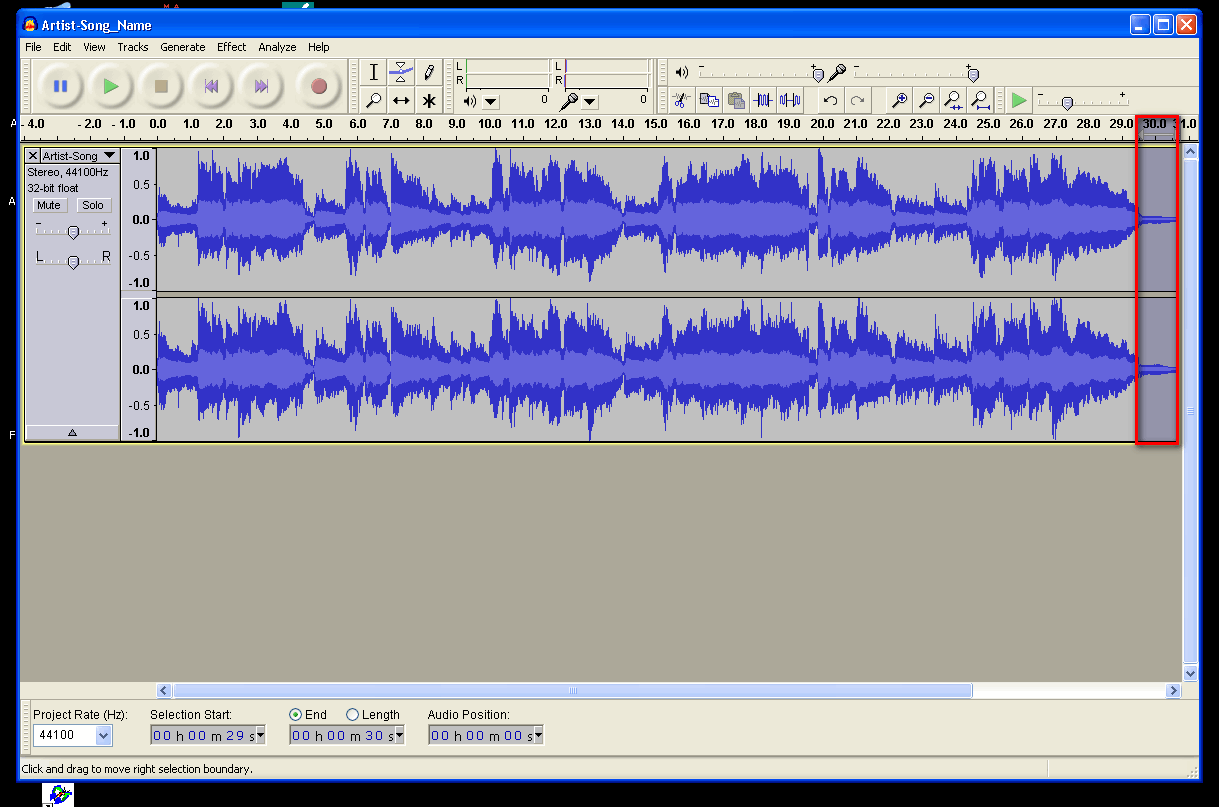1219x807 pixels.
Task: Solo the Artist-Song track
Action: click(93, 205)
